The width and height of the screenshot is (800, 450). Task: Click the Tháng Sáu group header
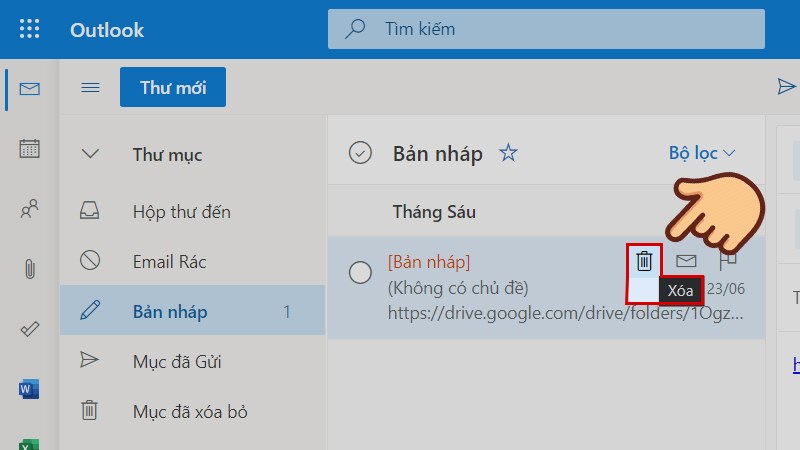coord(434,212)
